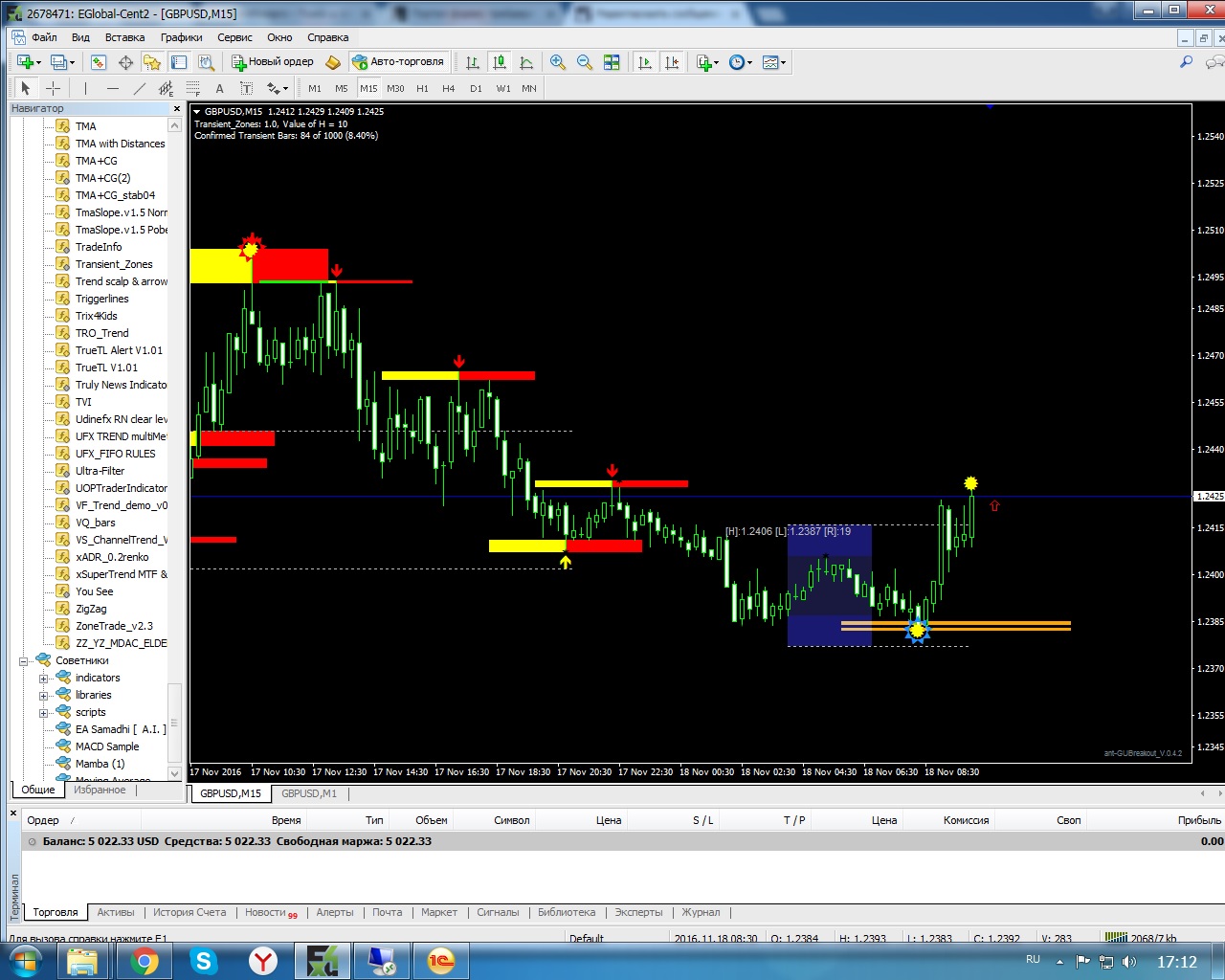Image resolution: width=1225 pixels, height=980 pixels.
Task: Click the new chart icon
Action: (x=26, y=62)
